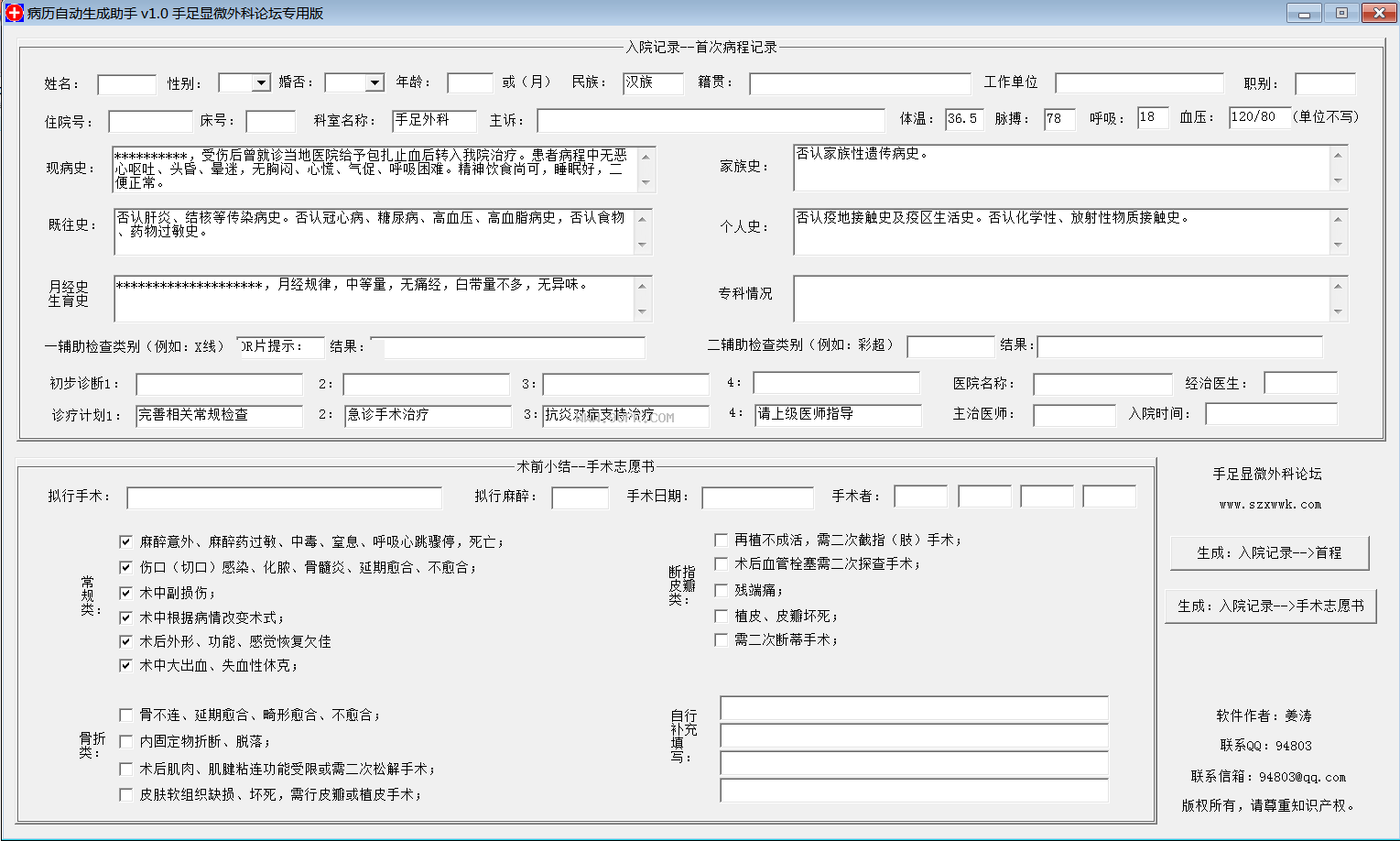Click the 既往史 scrollbar down arrow

642,246
